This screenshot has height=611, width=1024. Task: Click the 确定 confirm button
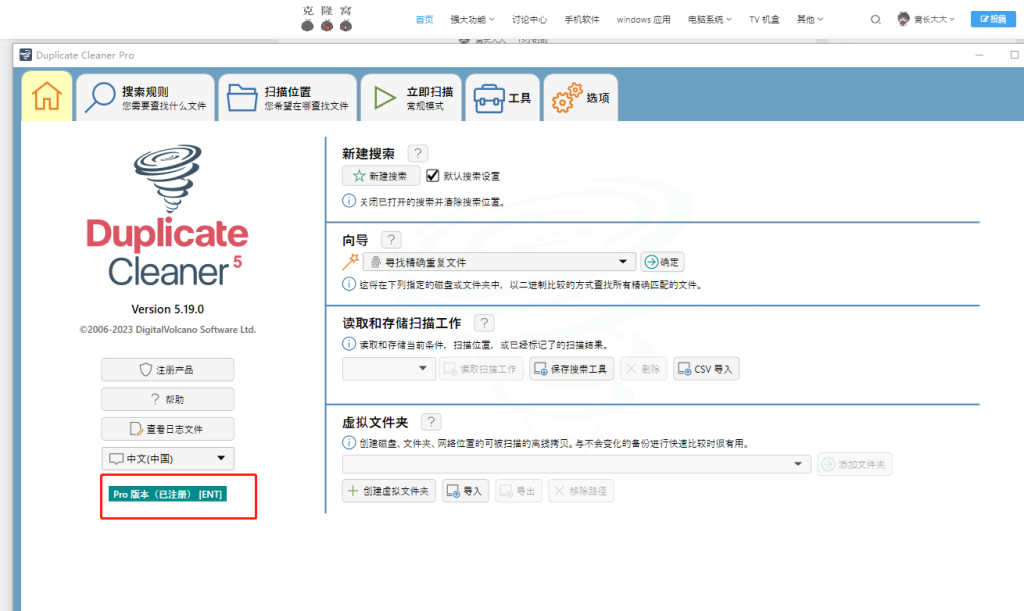662,262
